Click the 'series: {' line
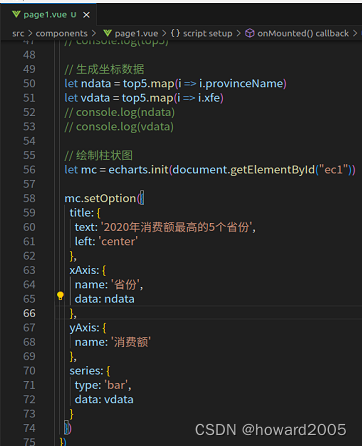 (90, 371)
